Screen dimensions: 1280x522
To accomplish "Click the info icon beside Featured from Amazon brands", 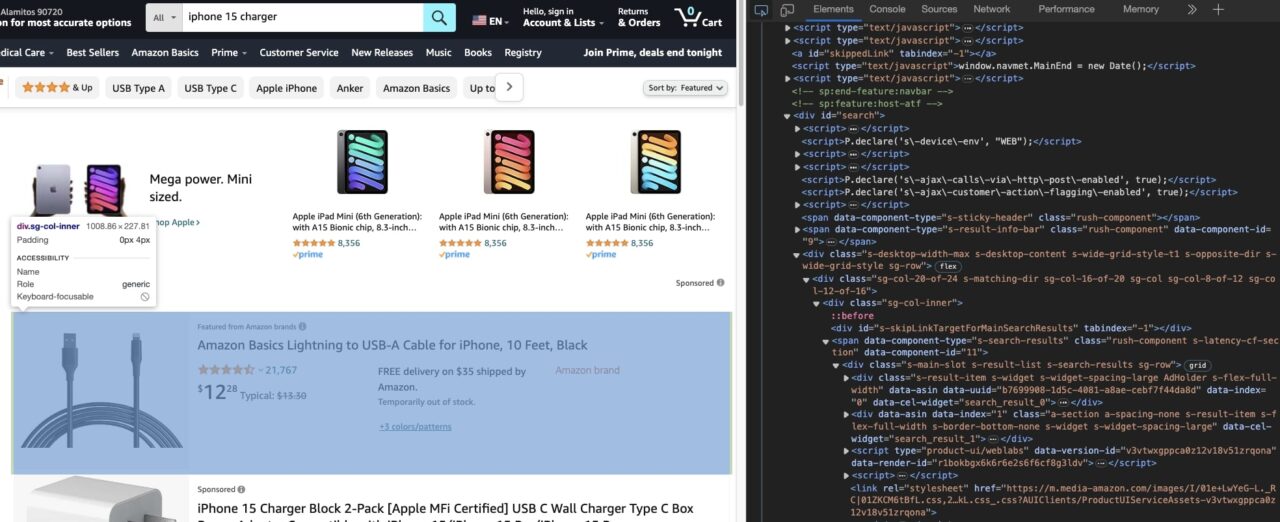I will pos(303,326).
